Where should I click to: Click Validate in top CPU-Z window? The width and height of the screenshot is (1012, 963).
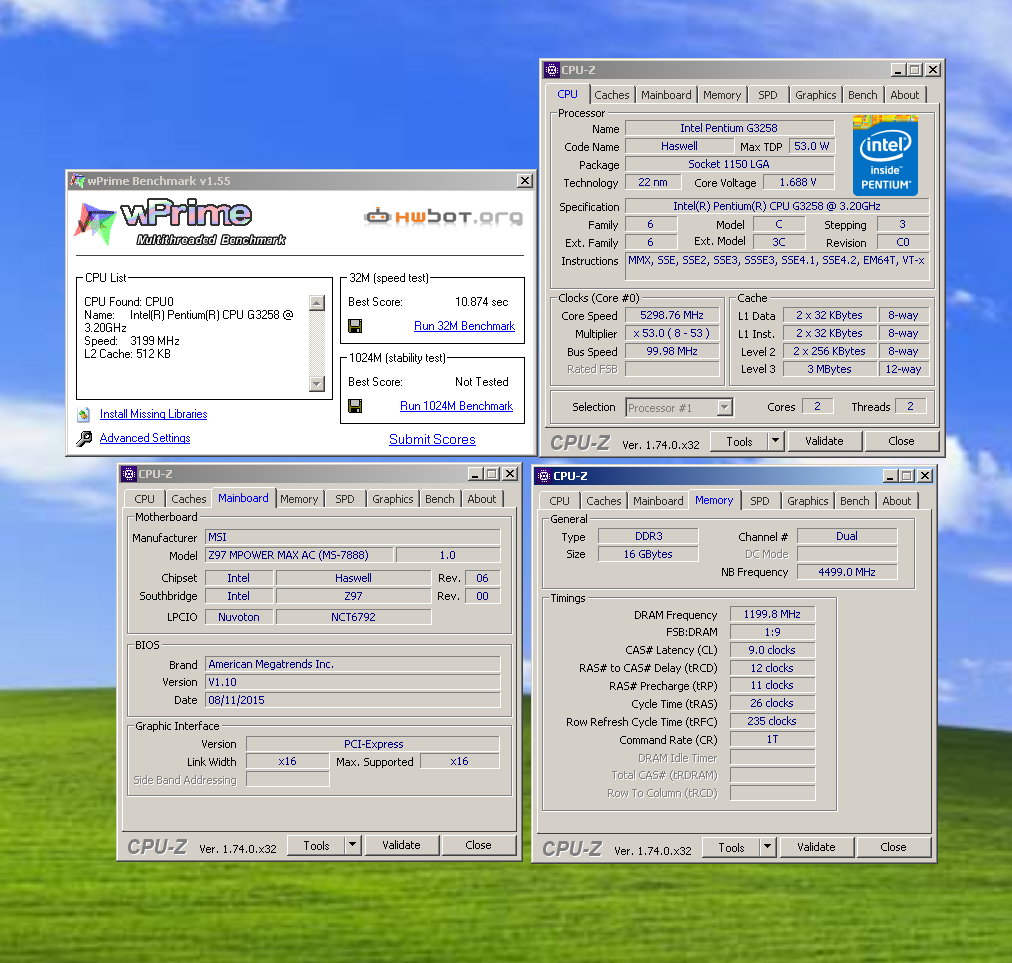tap(824, 441)
